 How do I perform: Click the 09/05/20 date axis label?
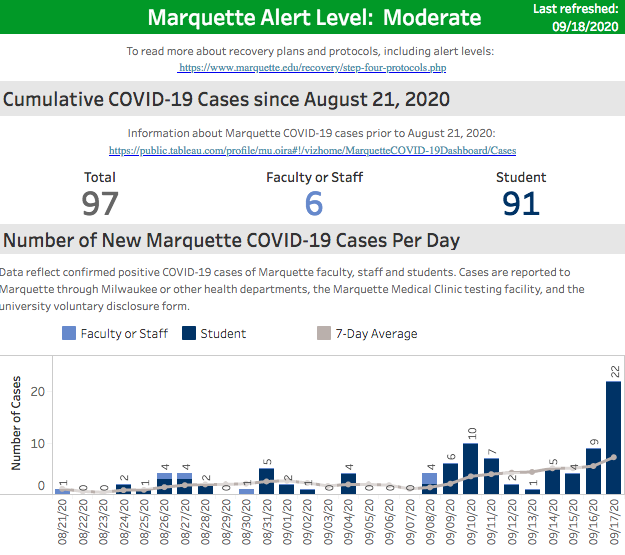pyautogui.click(x=369, y=522)
